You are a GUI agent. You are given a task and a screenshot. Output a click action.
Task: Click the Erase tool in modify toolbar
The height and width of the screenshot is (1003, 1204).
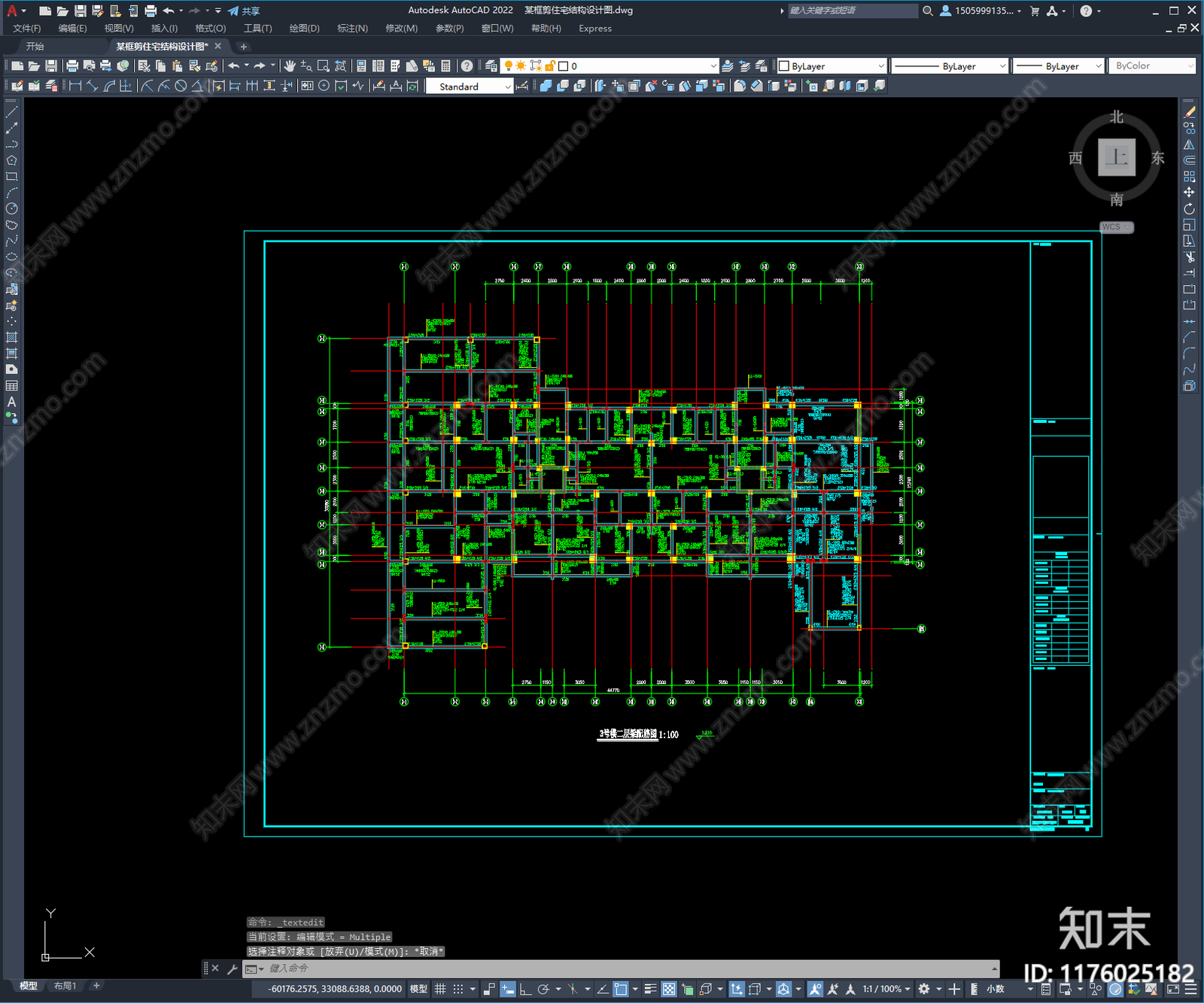point(1189,112)
